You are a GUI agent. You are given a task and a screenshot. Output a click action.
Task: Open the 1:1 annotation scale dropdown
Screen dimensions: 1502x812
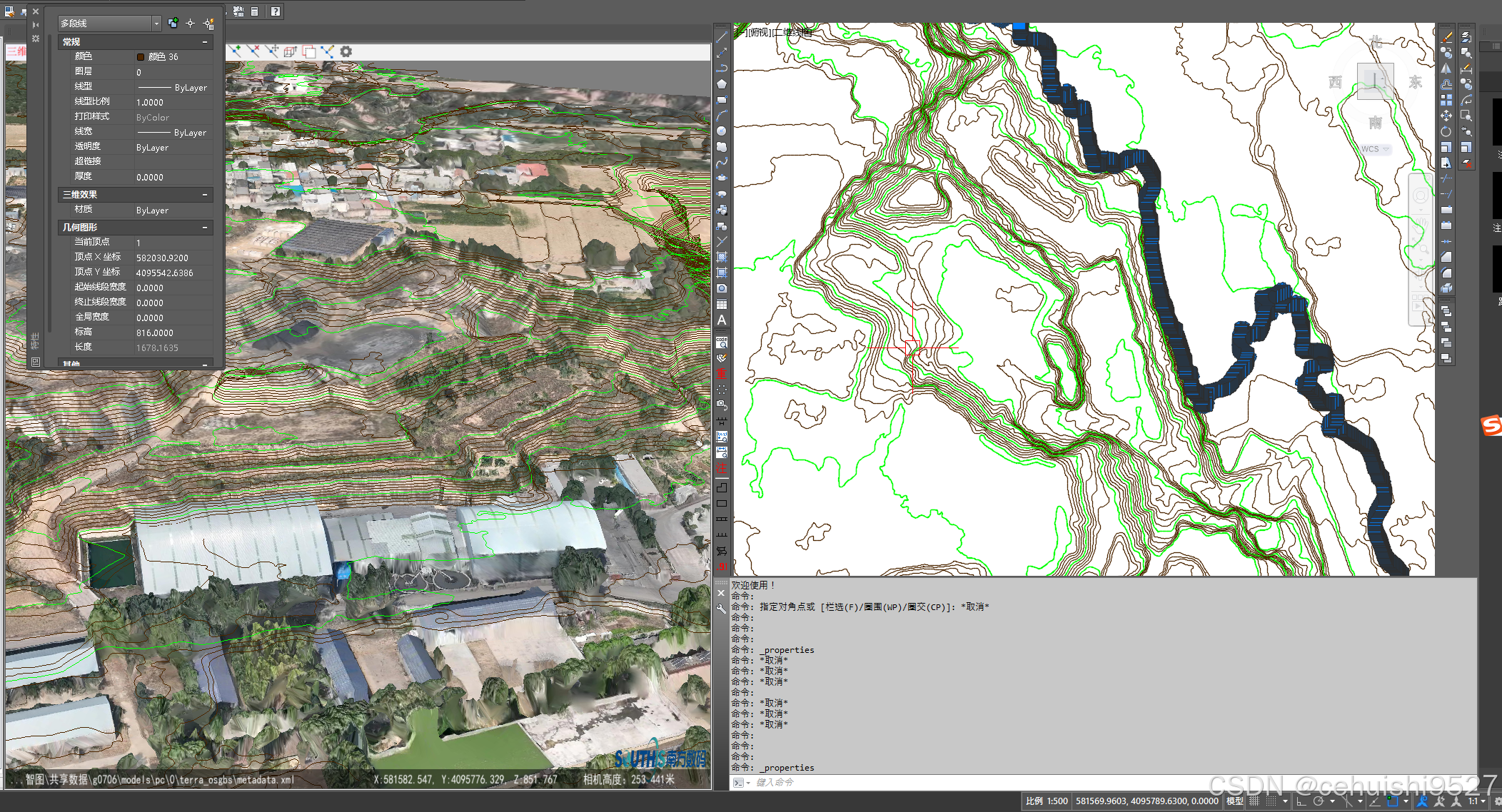tap(1478, 801)
